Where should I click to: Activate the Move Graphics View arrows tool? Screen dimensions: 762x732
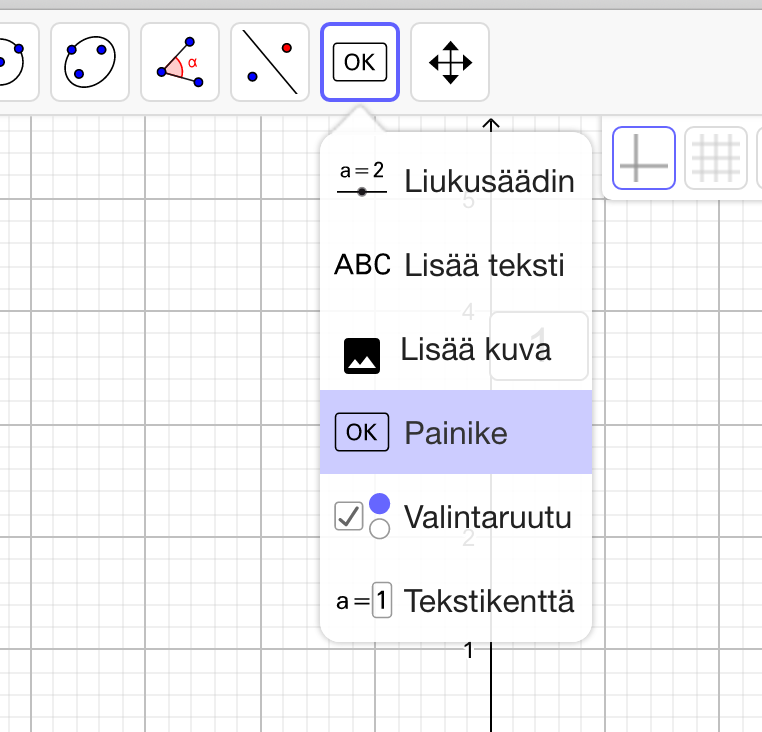coord(450,62)
